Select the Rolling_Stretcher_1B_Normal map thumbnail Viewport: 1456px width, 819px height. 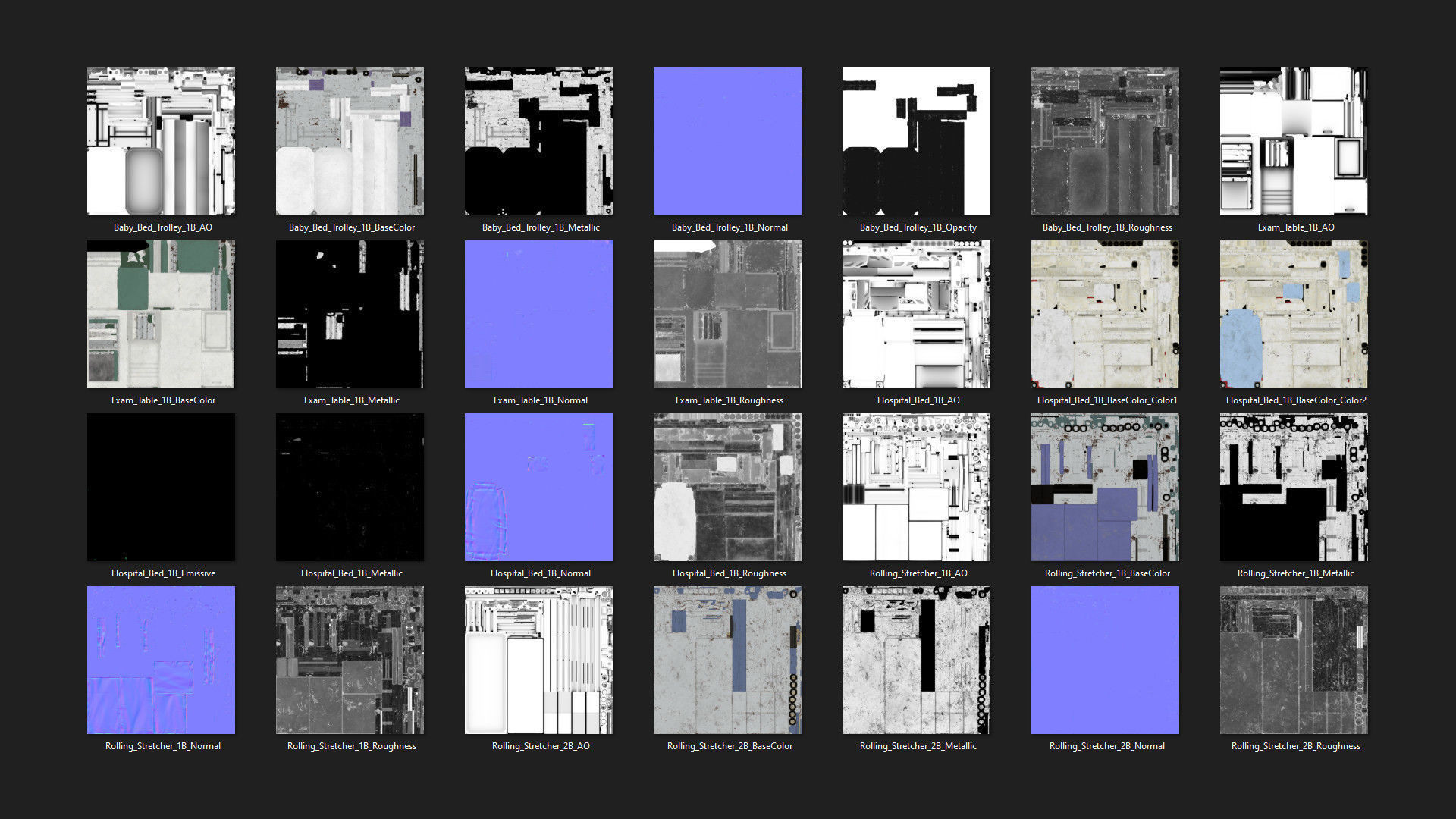(x=161, y=660)
